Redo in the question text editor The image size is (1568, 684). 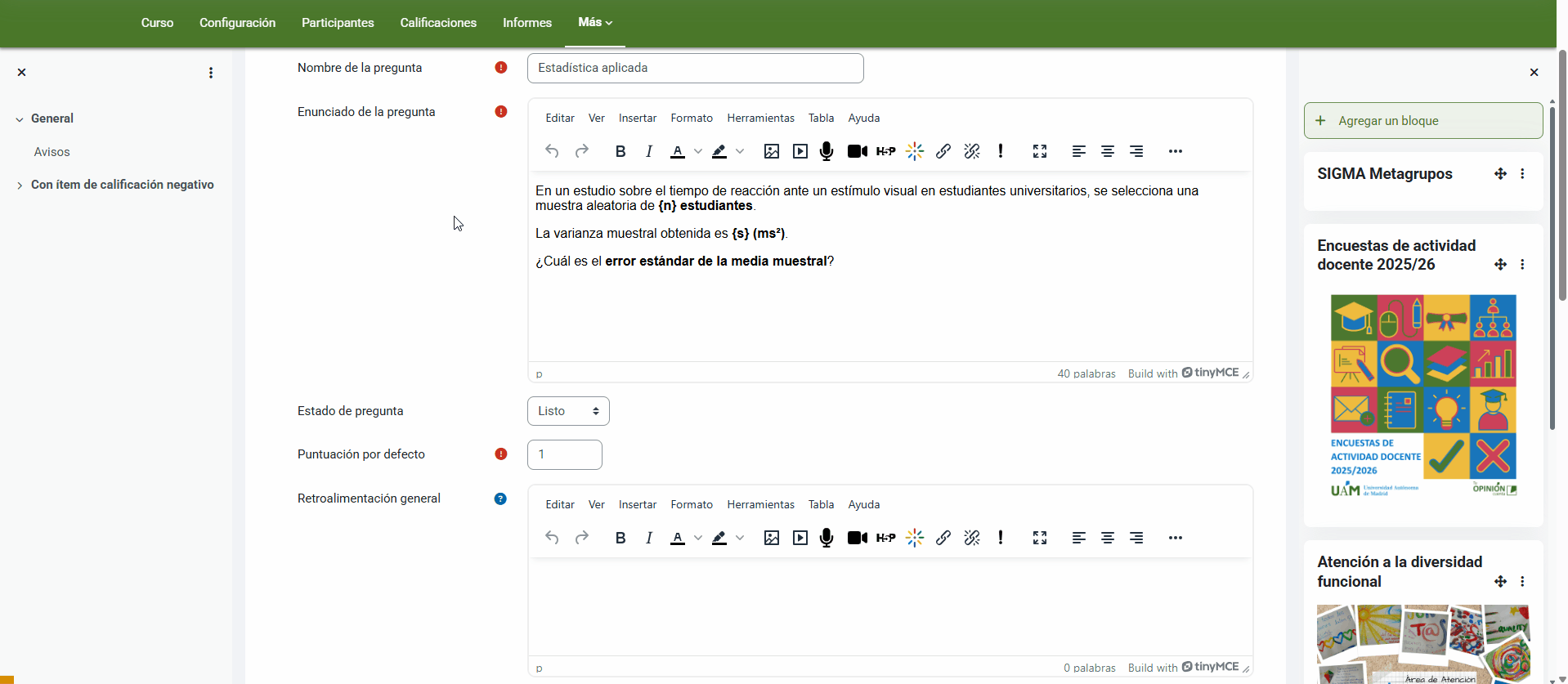[582, 151]
